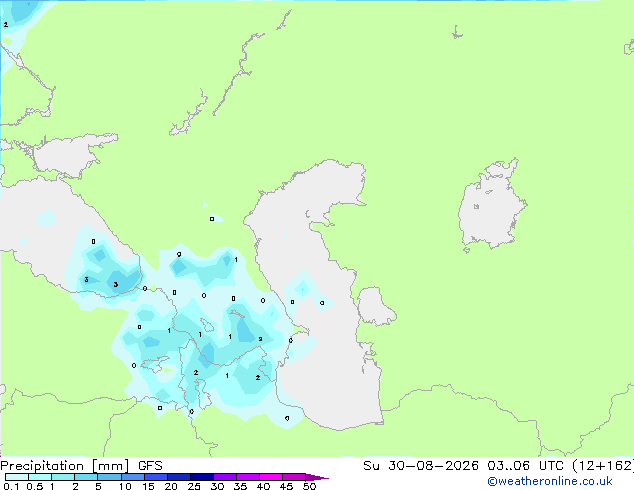
Task: Click the legend arrow tip above 50
Action: coord(317,477)
